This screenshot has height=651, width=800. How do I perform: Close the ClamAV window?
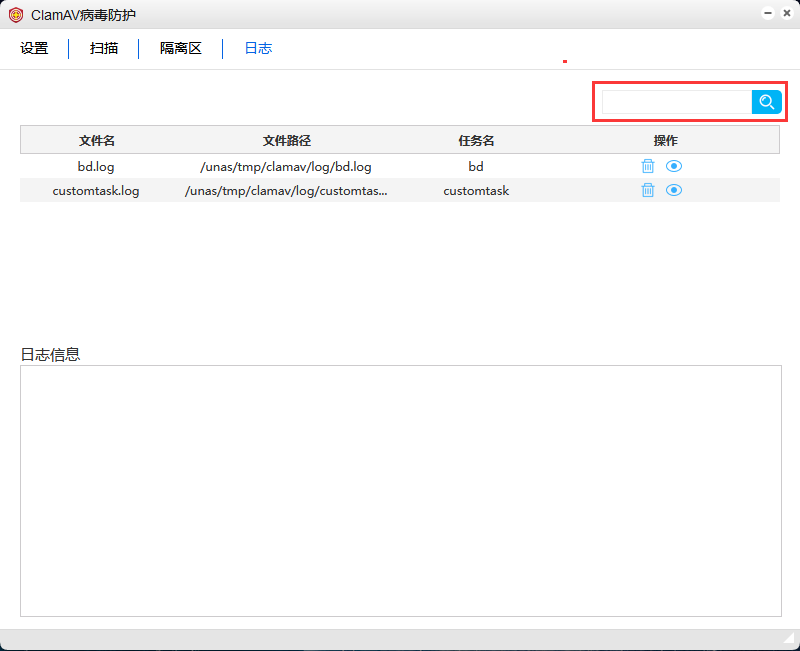point(786,14)
